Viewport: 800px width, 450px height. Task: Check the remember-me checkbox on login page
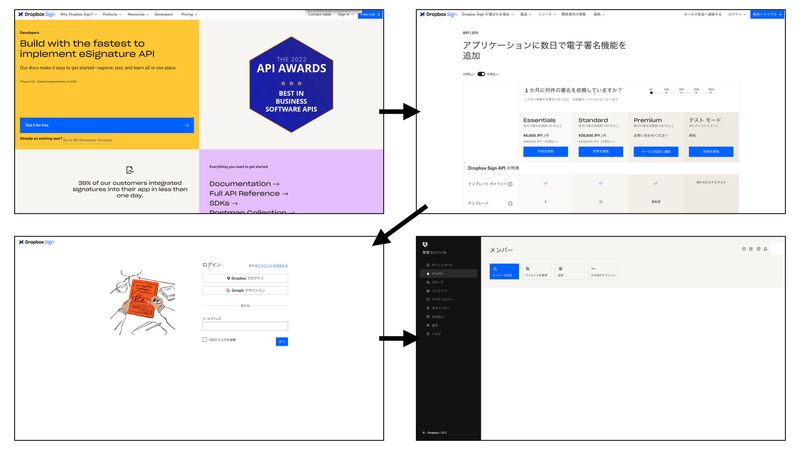click(x=205, y=339)
